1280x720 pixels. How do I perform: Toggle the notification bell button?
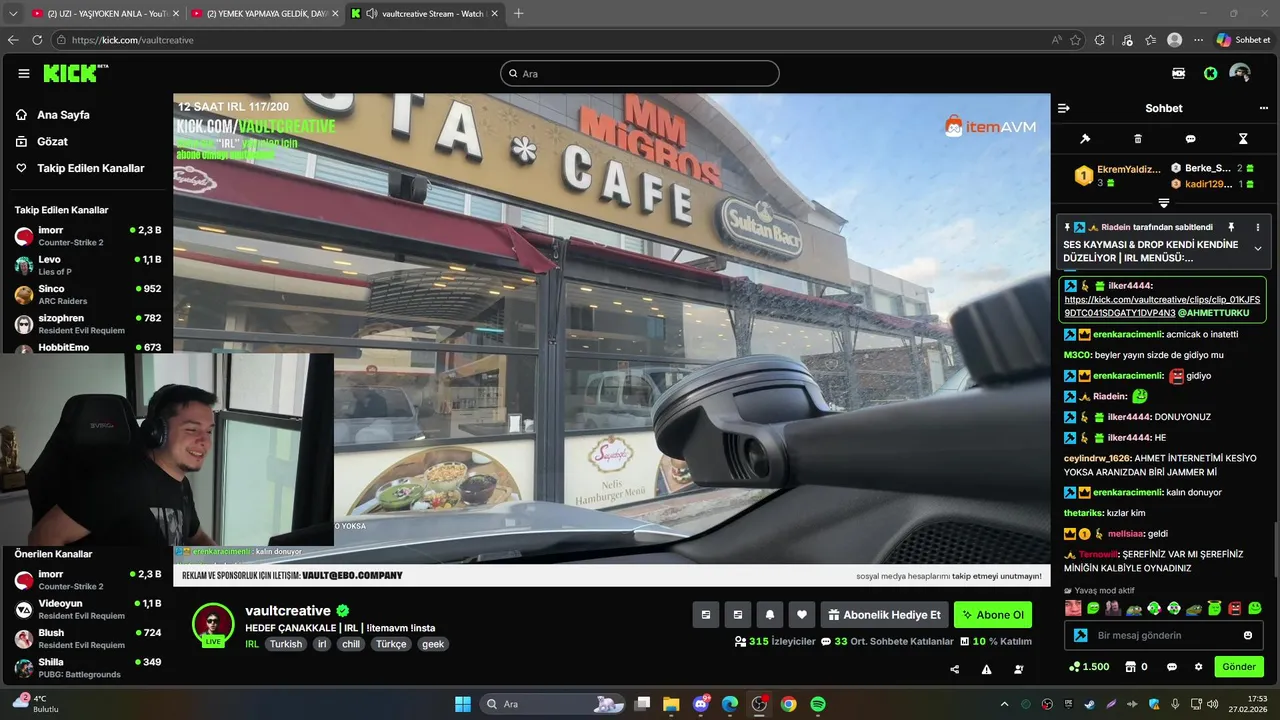pyautogui.click(x=770, y=614)
